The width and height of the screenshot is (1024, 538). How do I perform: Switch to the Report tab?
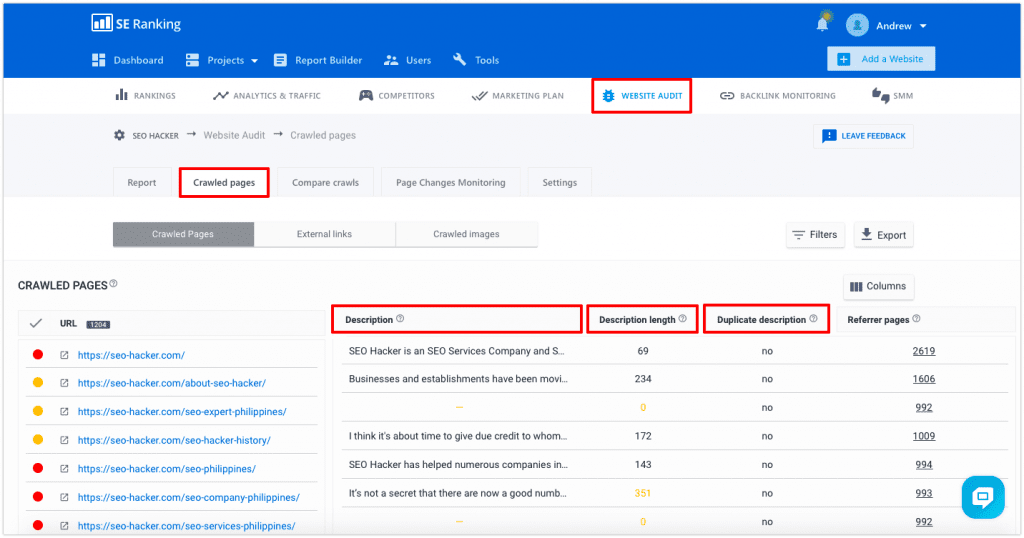point(142,182)
